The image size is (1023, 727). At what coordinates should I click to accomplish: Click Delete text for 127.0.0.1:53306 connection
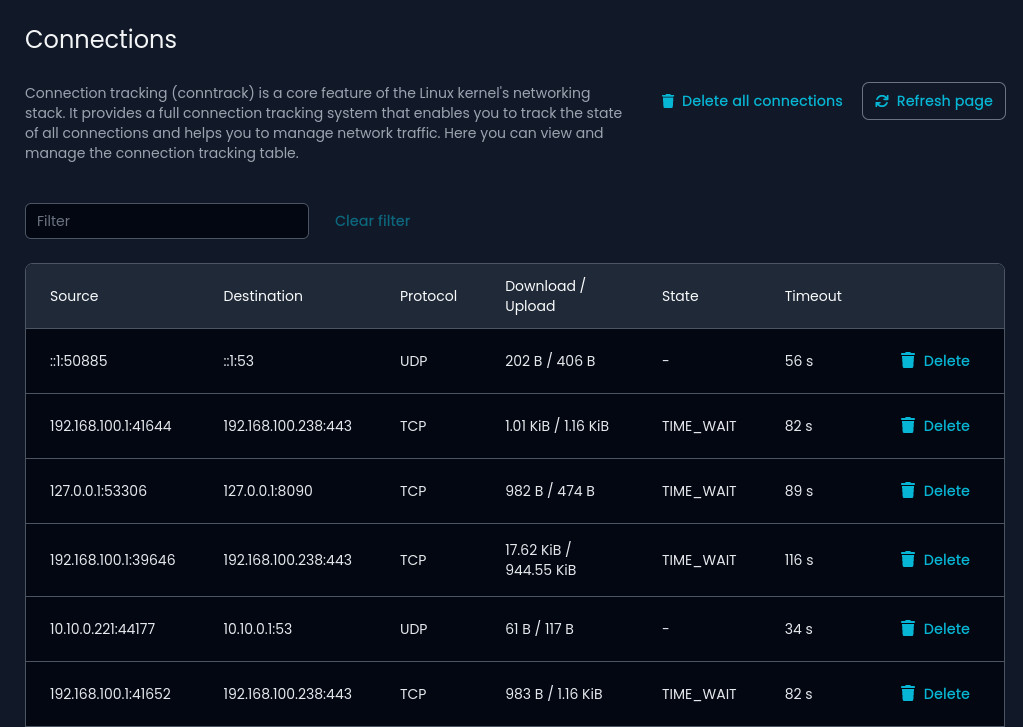(x=947, y=491)
